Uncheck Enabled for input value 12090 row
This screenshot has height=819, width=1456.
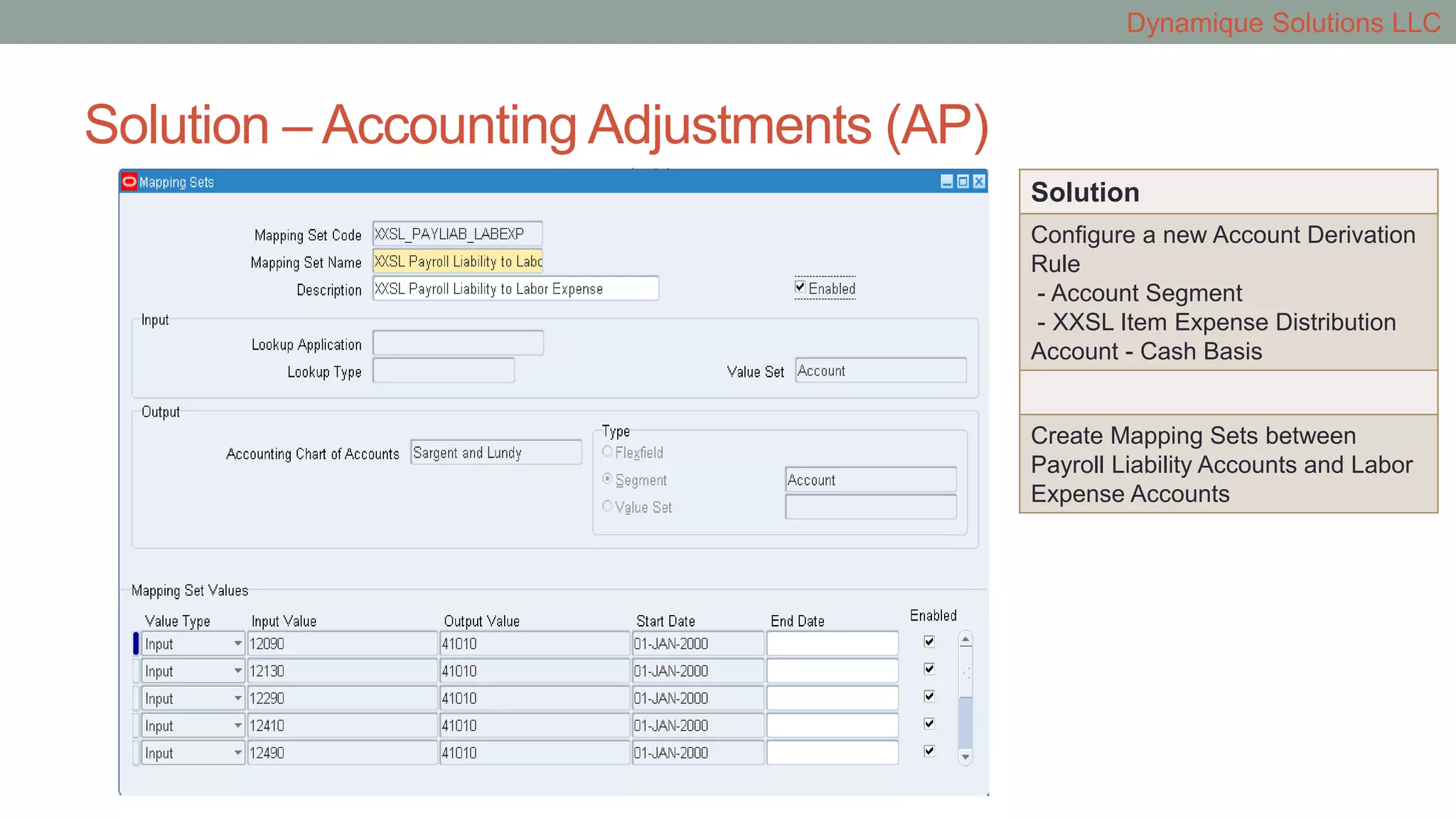coord(929,642)
